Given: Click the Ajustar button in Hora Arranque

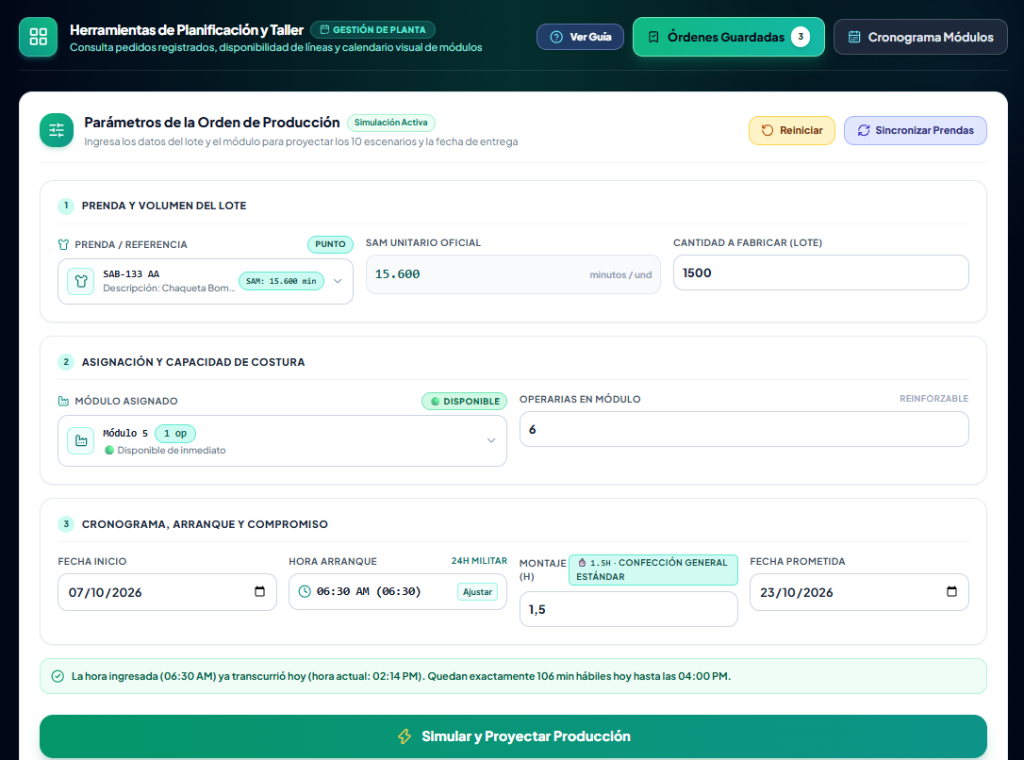Looking at the screenshot, I should pos(477,592).
